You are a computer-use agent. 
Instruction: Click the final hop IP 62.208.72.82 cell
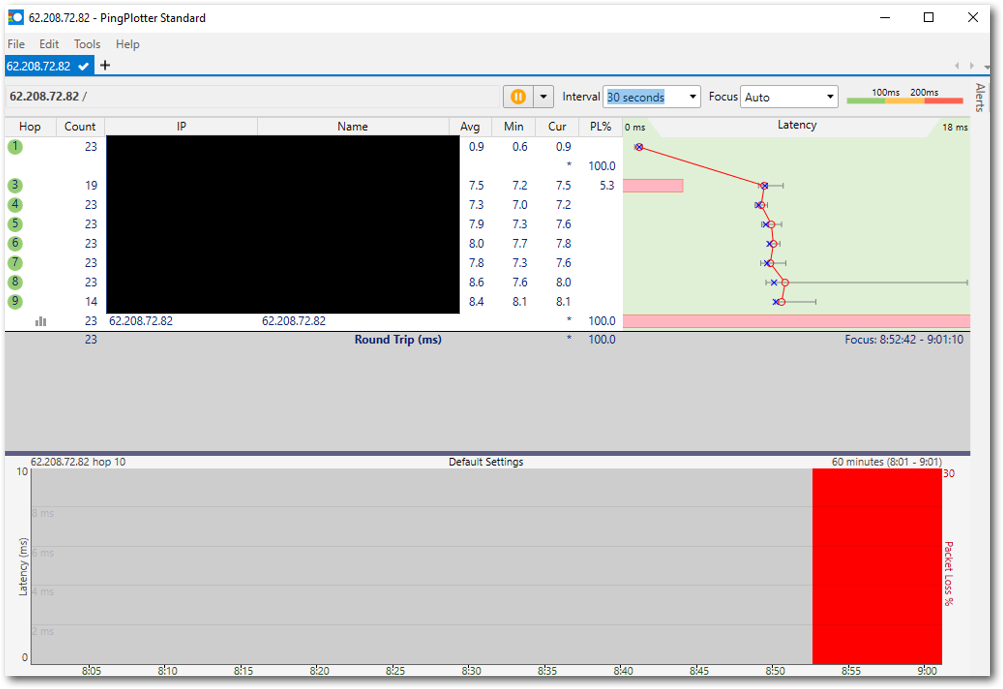coord(141,321)
